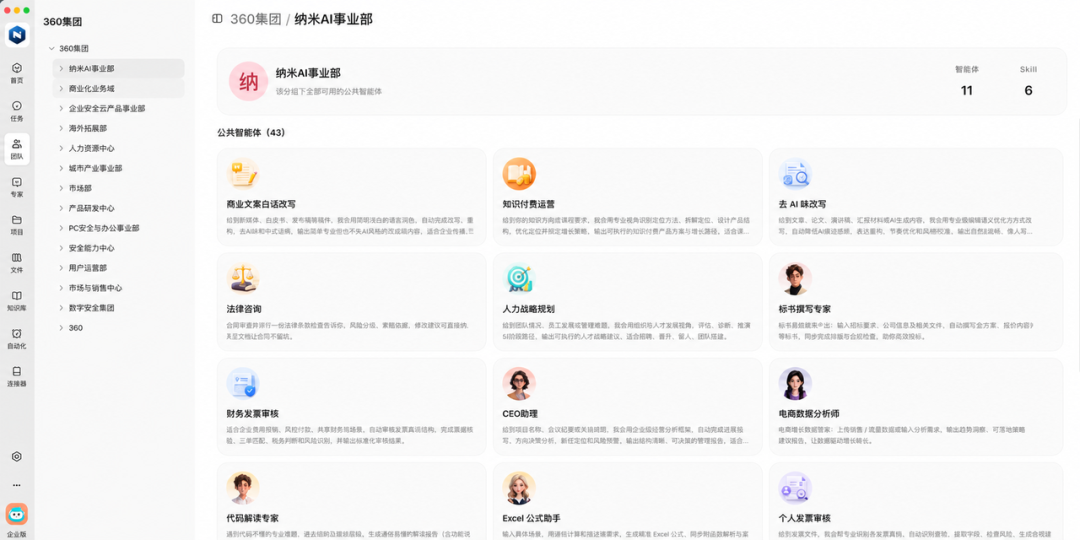Screen dimensions: 1080x540
Task: Click the Skill count 6
Action: point(1028,90)
